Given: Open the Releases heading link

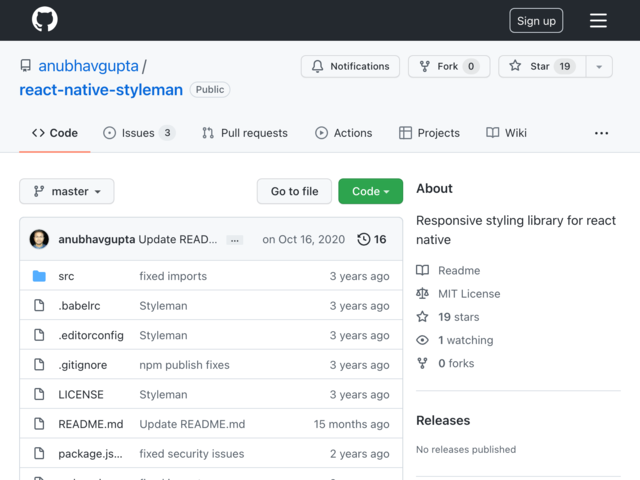Looking at the screenshot, I should click(x=443, y=420).
